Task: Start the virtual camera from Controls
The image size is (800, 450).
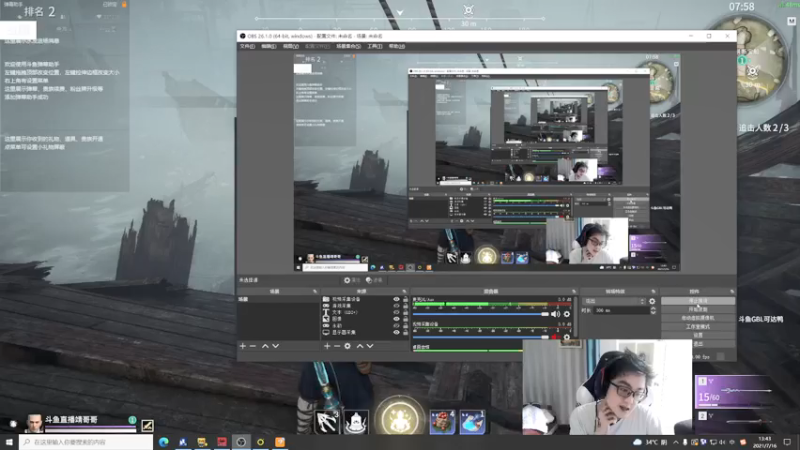Action: pyautogui.click(x=698, y=318)
